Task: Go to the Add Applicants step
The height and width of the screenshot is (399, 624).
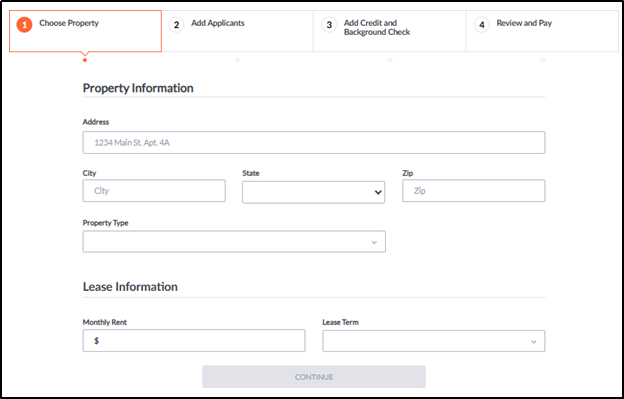Action: pos(238,31)
